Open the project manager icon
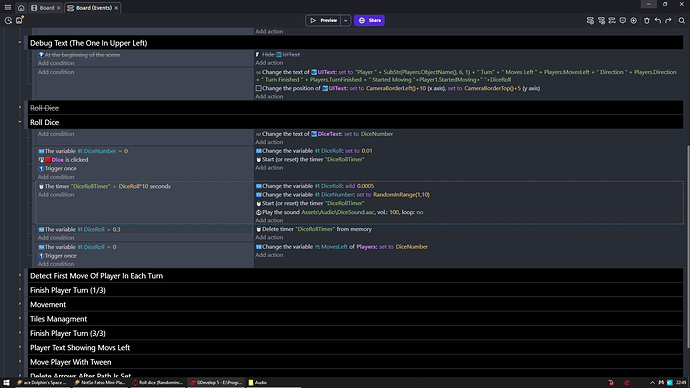The height and width of the screenshot is (388, 690). (8, 20)
